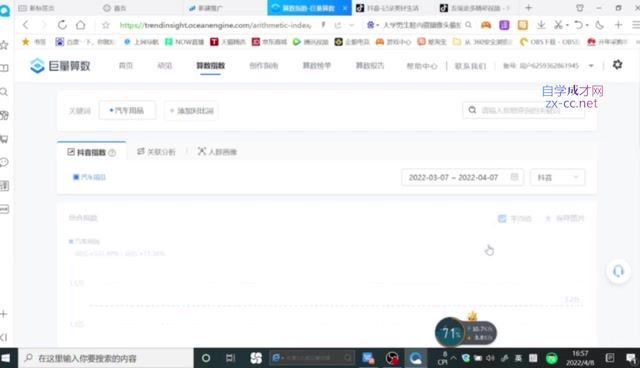Open the 2022-03-07 – 2022-04-07 date range picker

click(x=462, y=177)
